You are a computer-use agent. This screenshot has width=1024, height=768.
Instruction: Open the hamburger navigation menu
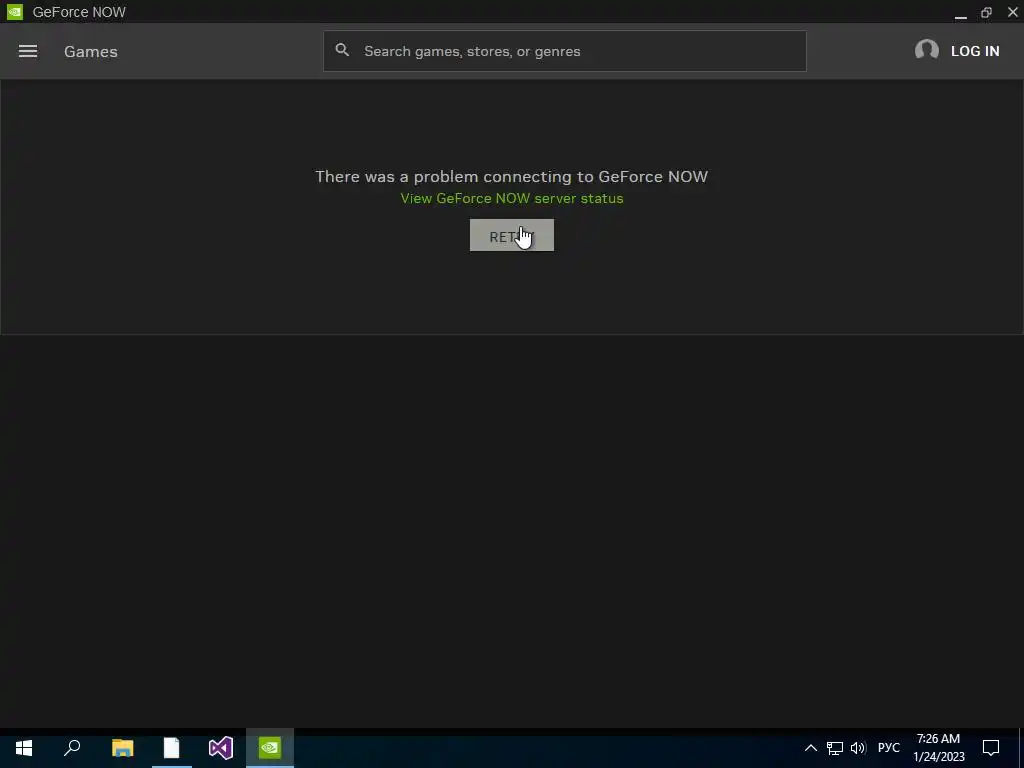point(27,51)
